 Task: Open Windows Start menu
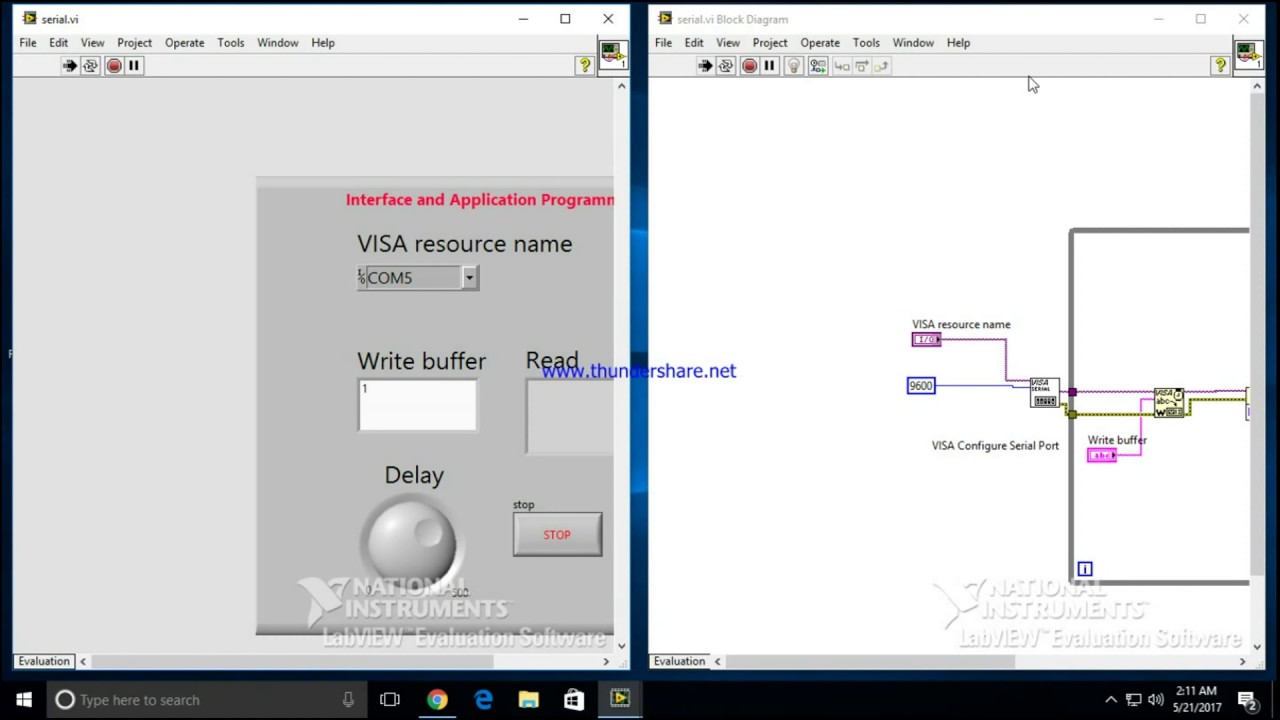(24, 700)
